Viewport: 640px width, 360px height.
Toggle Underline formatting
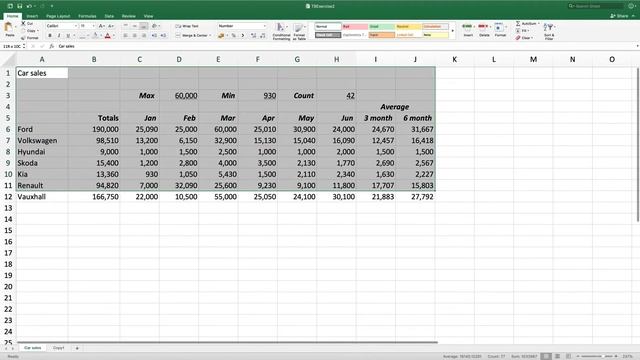point(68,36)
